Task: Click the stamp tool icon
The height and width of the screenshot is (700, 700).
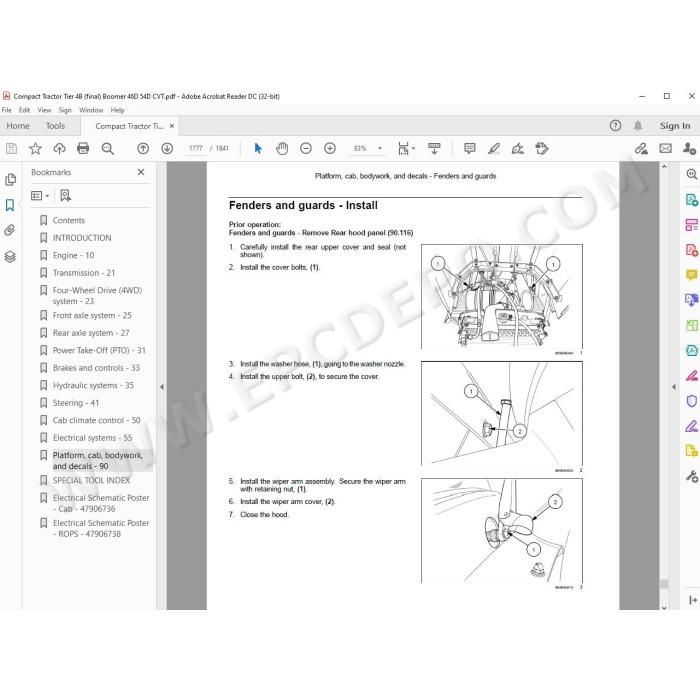Action: [542, 149]
